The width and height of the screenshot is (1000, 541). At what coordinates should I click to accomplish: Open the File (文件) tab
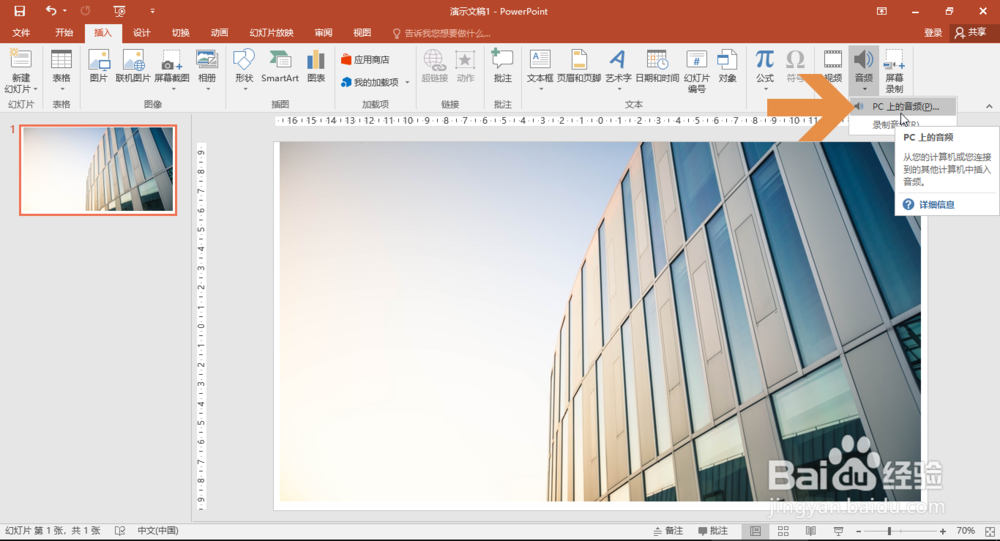coord(21,33)
